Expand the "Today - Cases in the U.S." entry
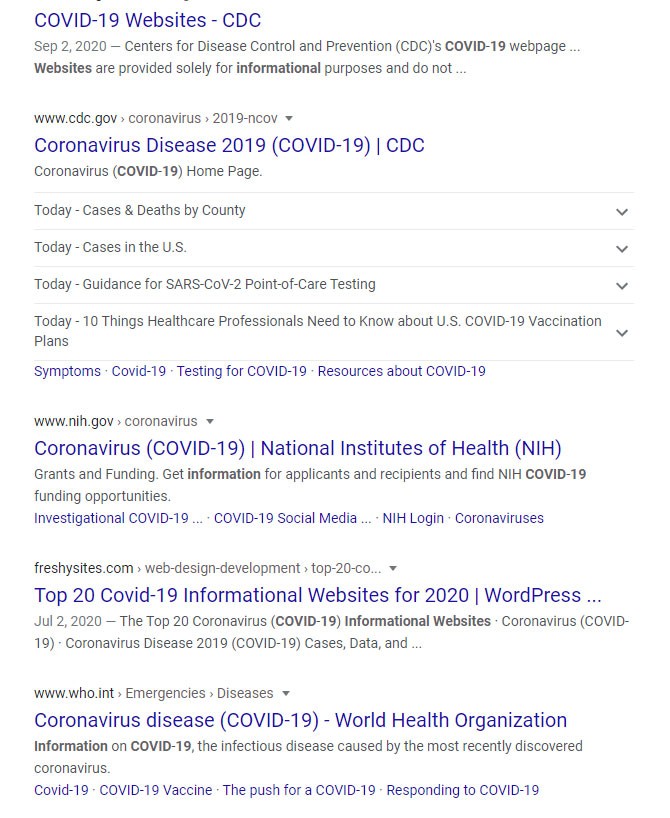The image size is (670, 818). tap(622, 248)
